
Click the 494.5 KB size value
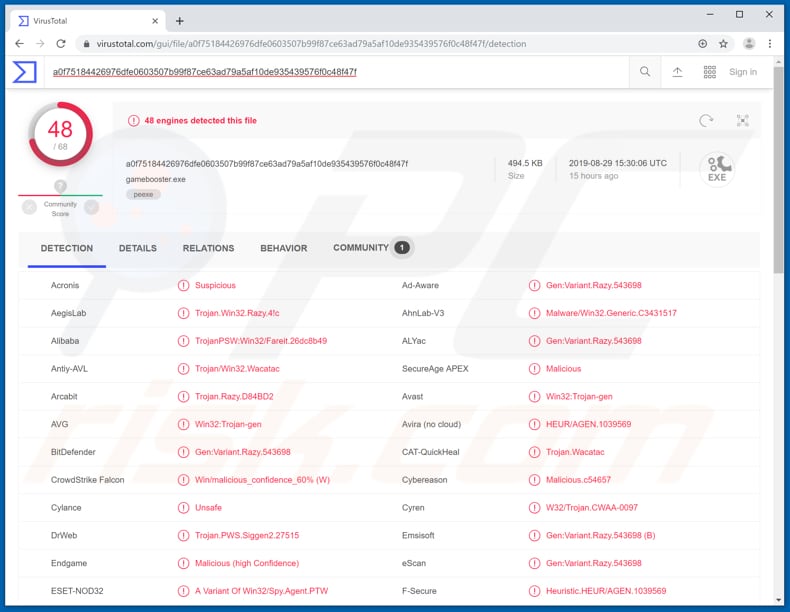(x=525, y=163)
